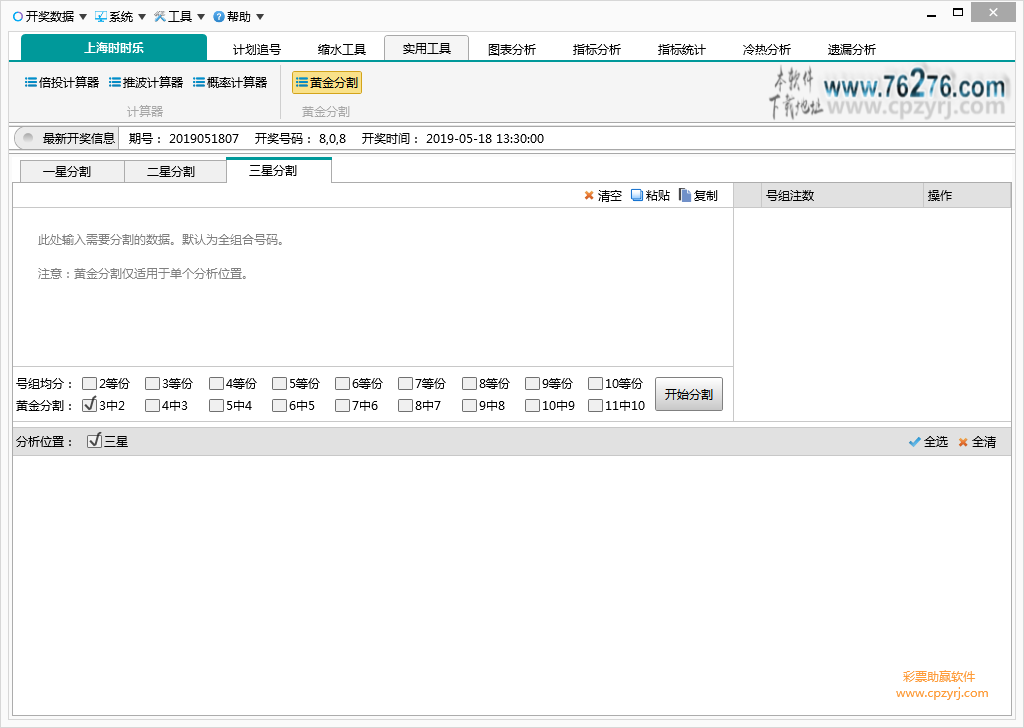Enable the 3等份 checkbox
The height and width of the screenshot is (728, 1024).
[x=152, y=383]
